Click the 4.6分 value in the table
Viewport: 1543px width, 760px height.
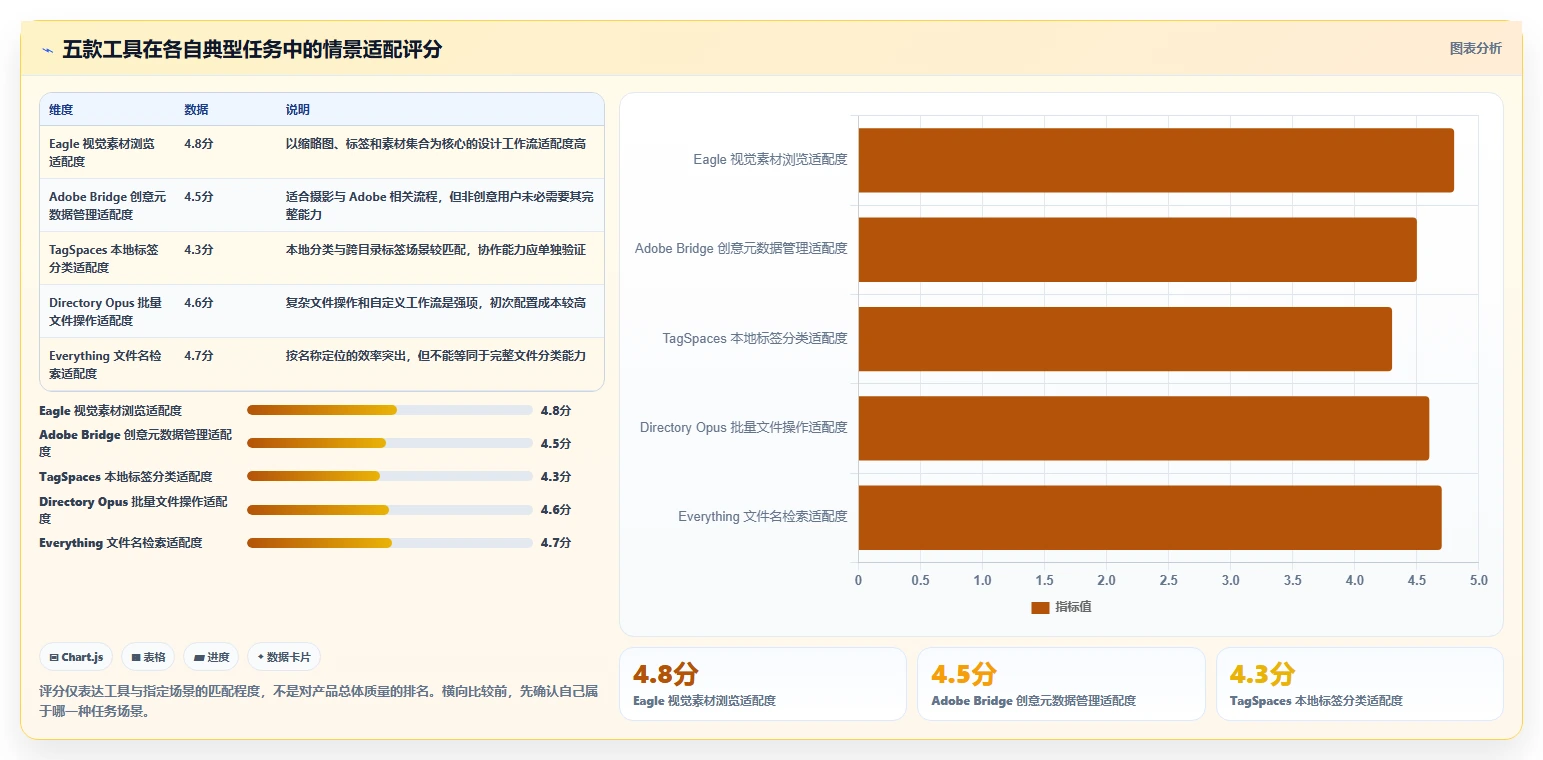pos(199,303)
